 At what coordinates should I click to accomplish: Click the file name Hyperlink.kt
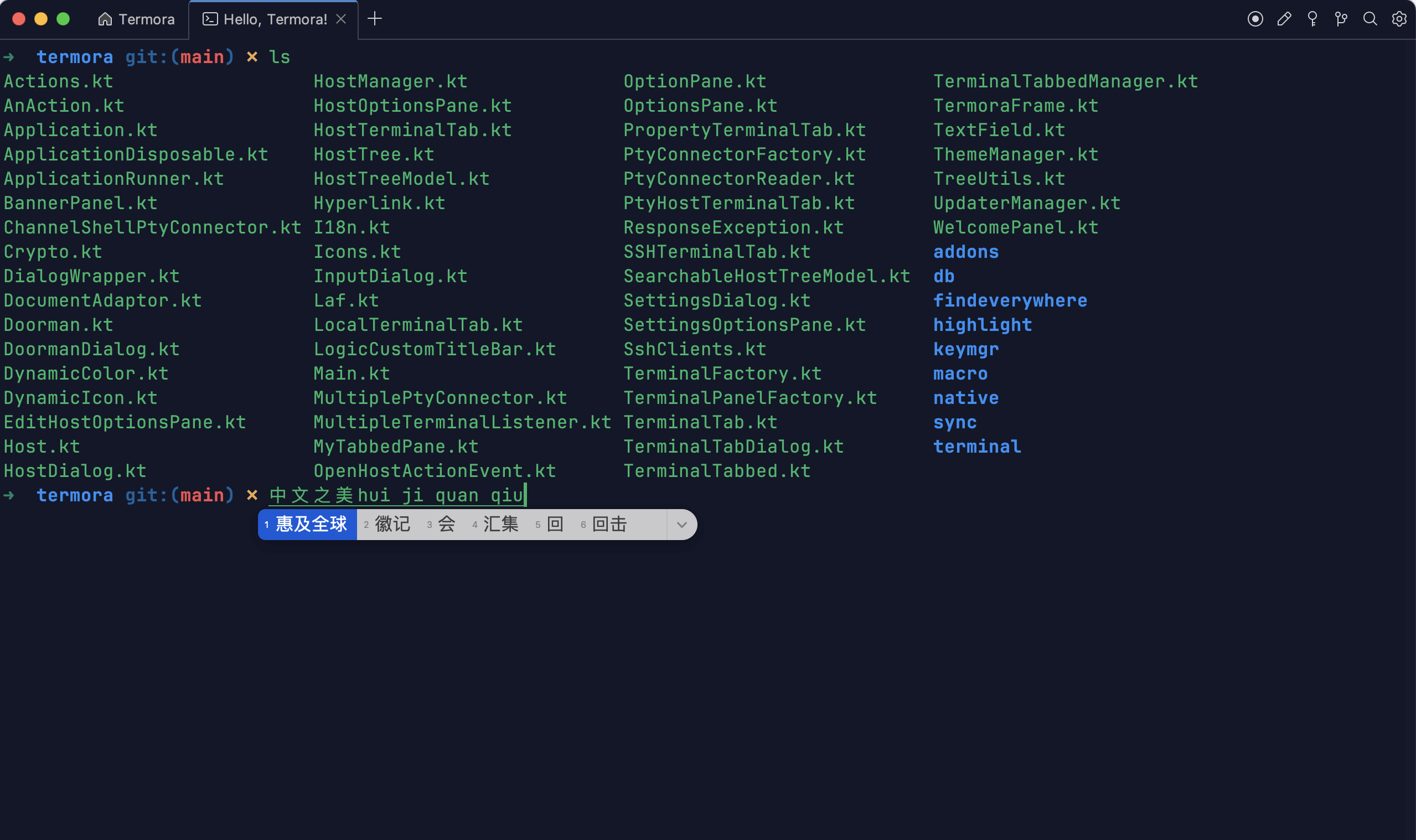(x=380, y=203)
